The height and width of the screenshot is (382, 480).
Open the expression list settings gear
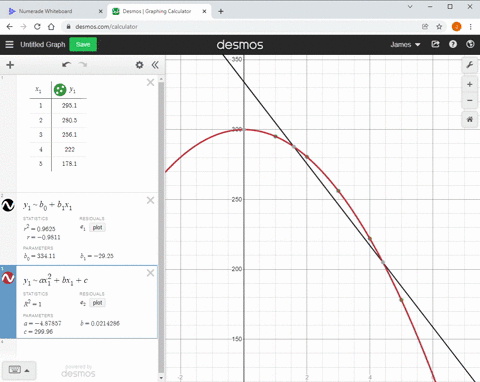pyautogui.click(x=139, y=65)
